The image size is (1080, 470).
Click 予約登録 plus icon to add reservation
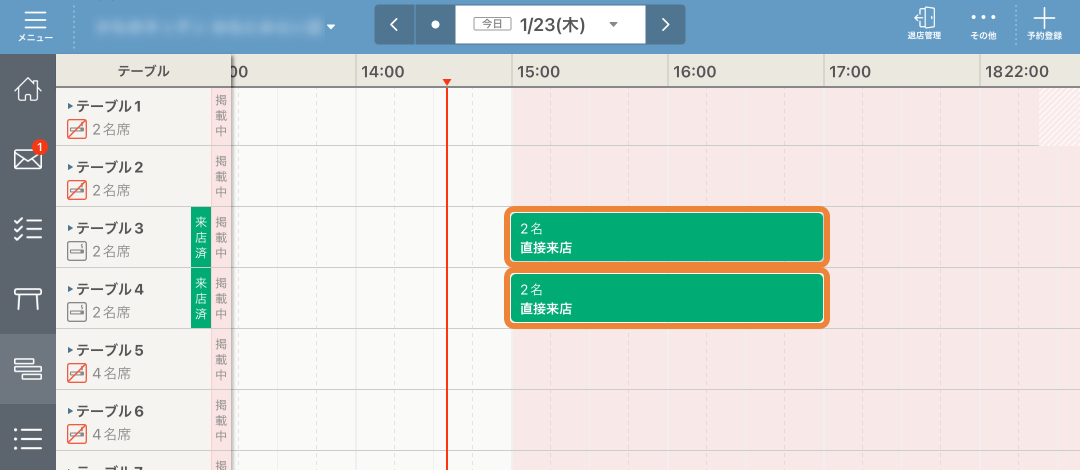pos(1044,24)
